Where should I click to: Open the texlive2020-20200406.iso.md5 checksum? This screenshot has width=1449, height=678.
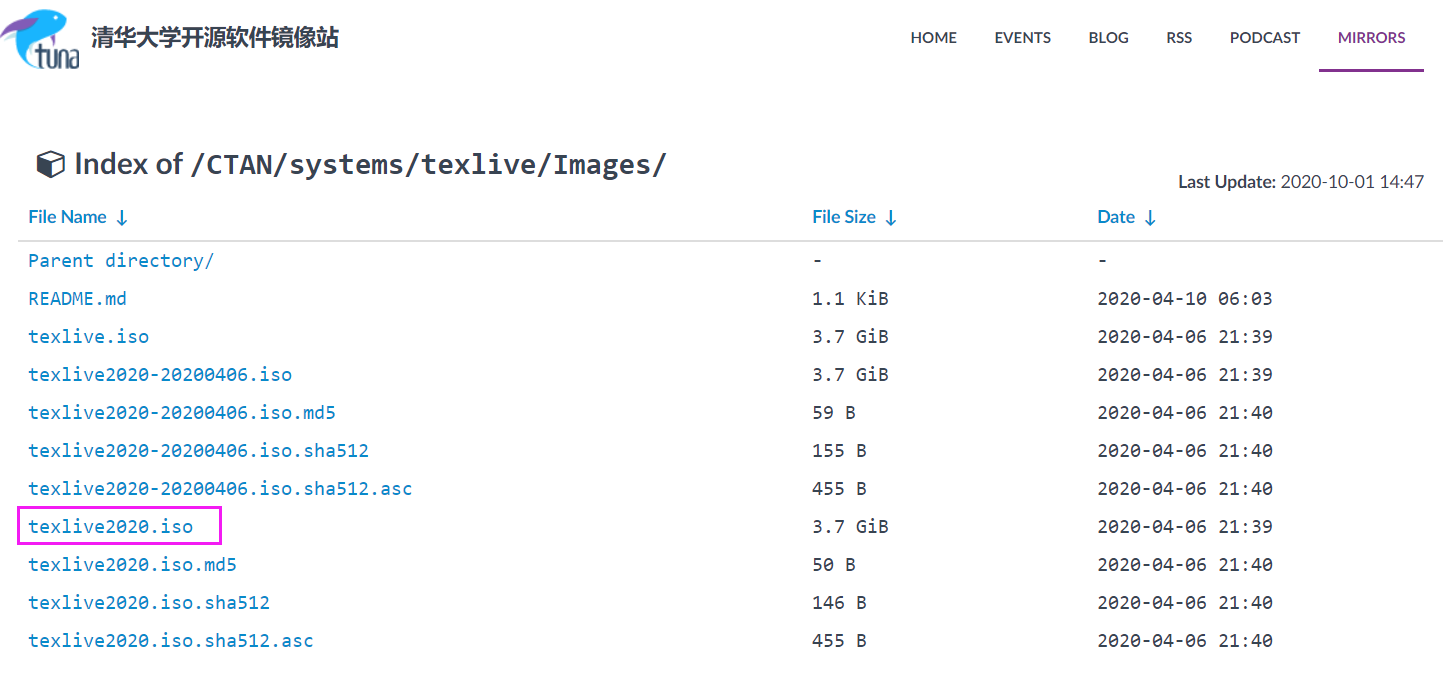tap(182, 412)
